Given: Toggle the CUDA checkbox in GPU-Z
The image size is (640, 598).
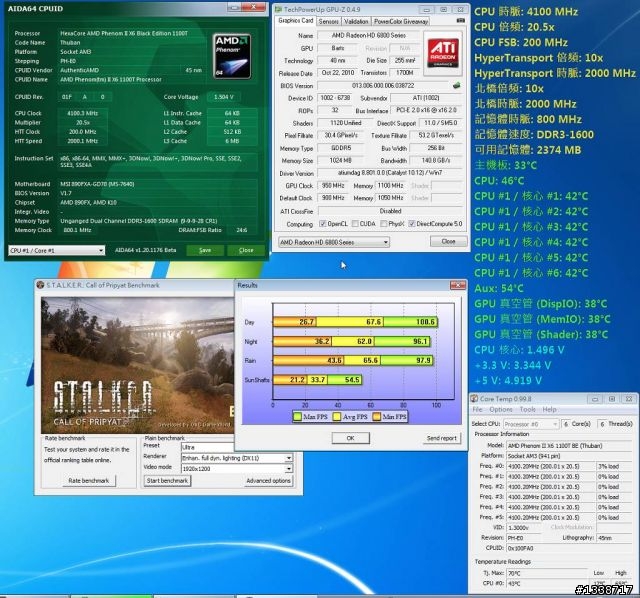Looking at the screenshot, I should [x=355, y=224].
